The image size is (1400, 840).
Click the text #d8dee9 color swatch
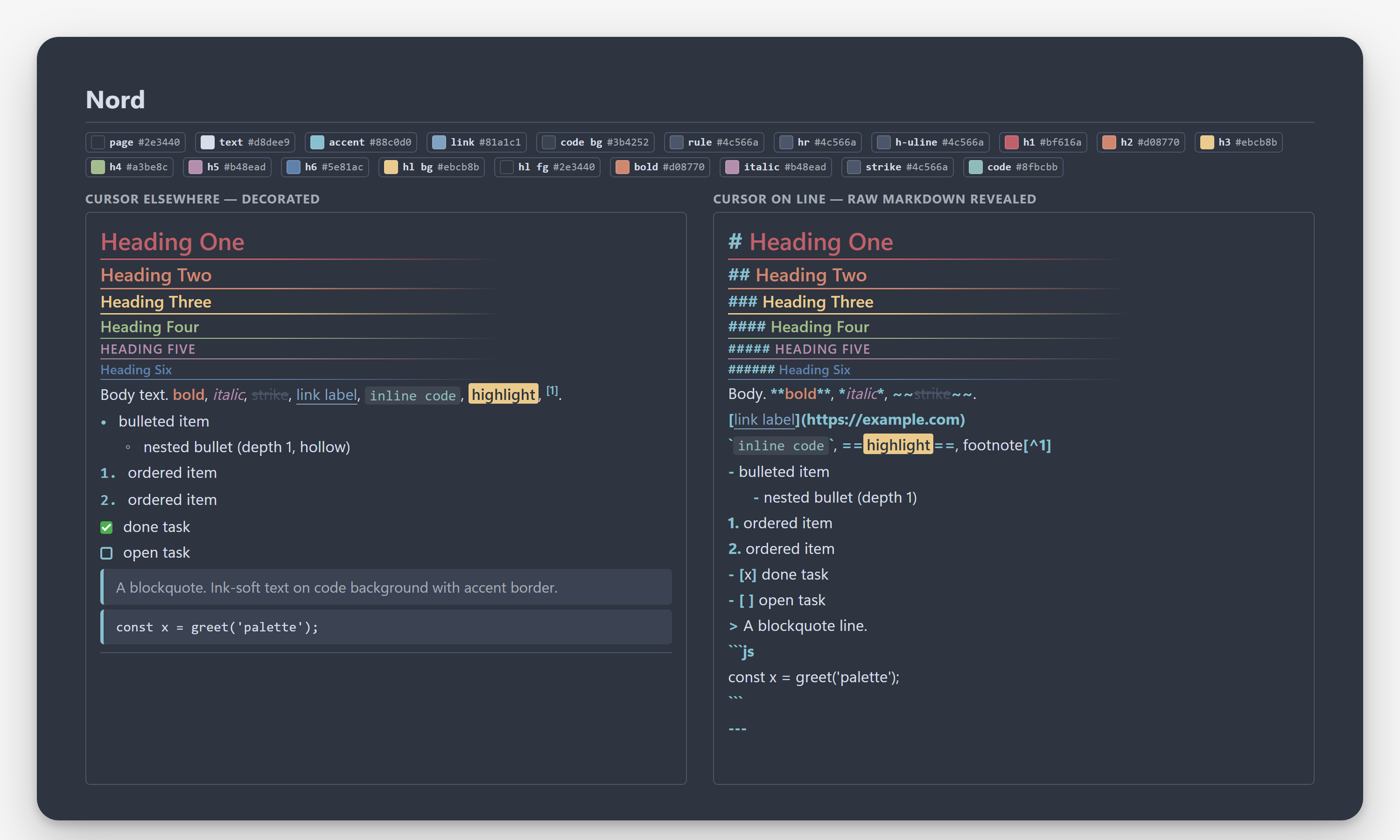click(x=245, y=142)
